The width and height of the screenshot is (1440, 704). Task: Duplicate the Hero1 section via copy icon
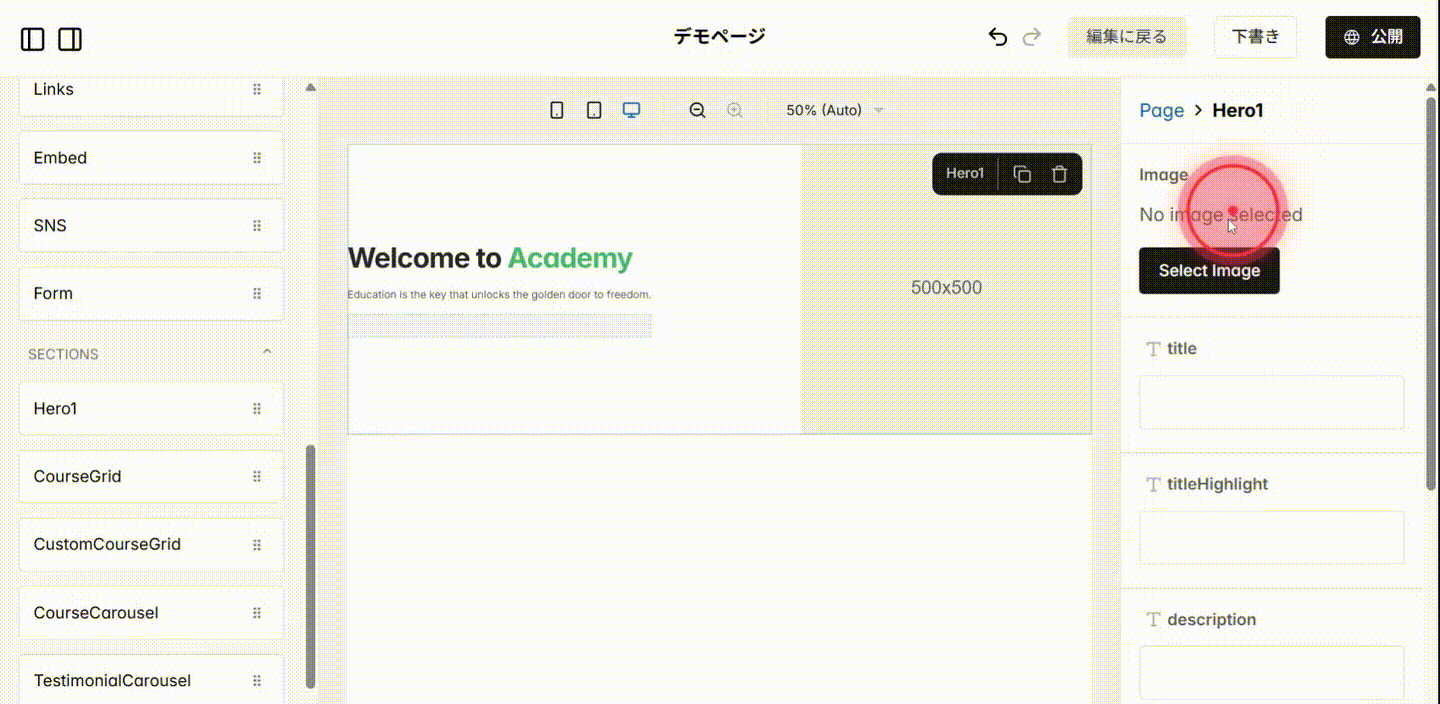(x=1022, y=173)
